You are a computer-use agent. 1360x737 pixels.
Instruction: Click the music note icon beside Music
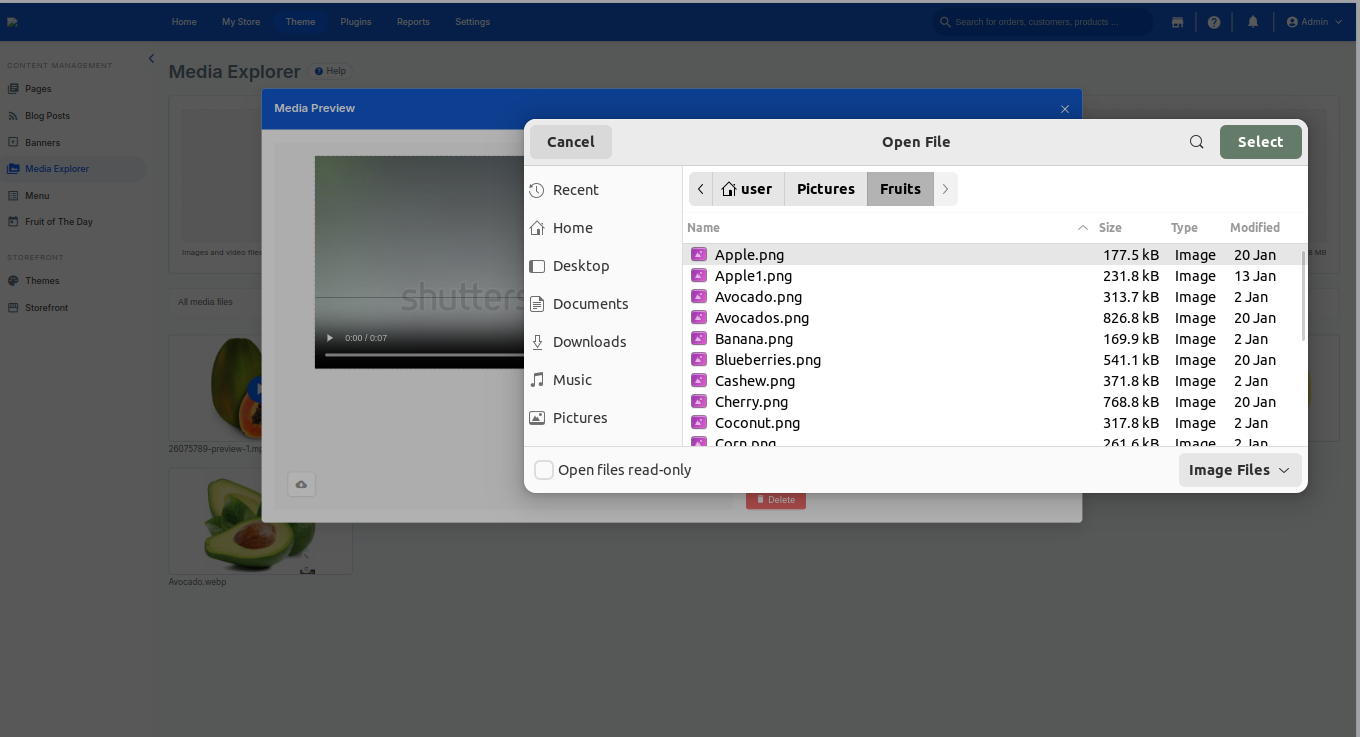537,380
